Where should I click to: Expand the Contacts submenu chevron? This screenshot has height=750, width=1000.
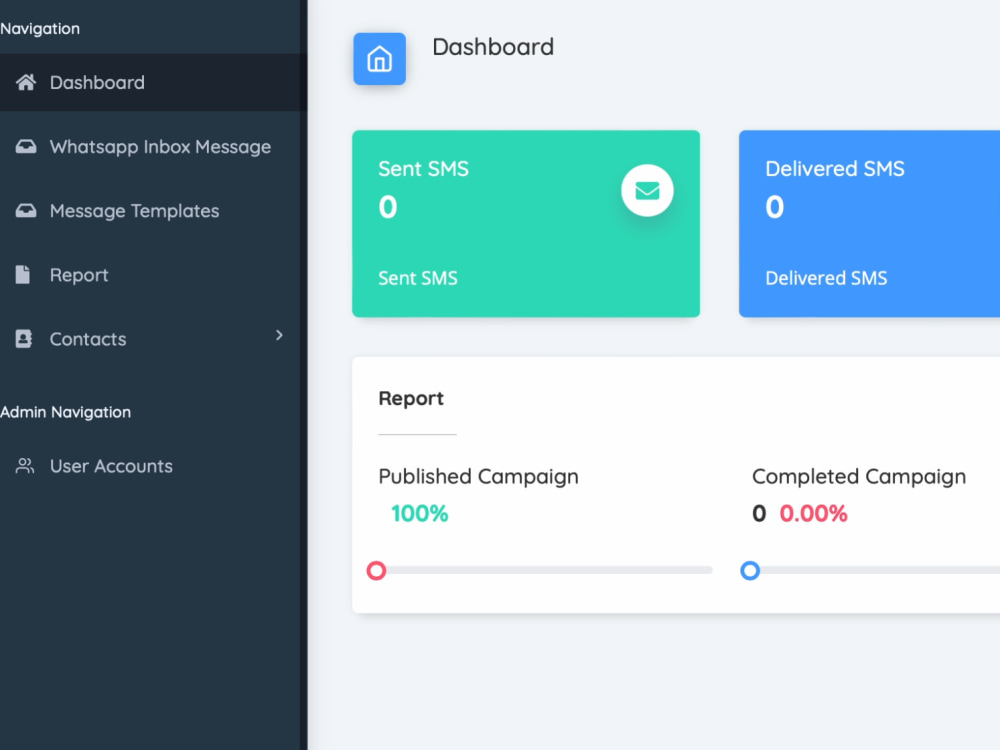[x=279, y=335]
